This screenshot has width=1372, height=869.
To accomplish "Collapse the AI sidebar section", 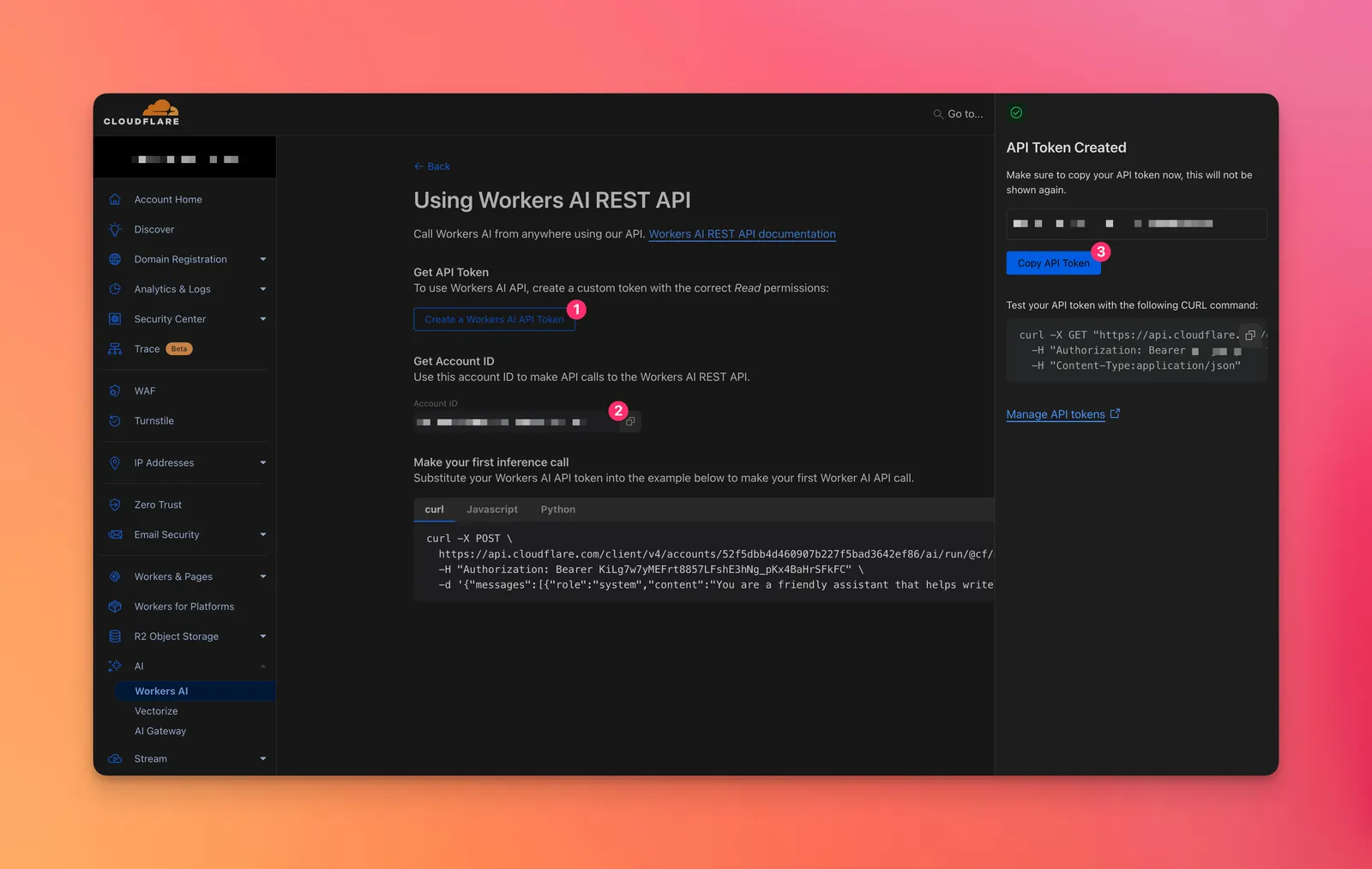I will point(262,666).
